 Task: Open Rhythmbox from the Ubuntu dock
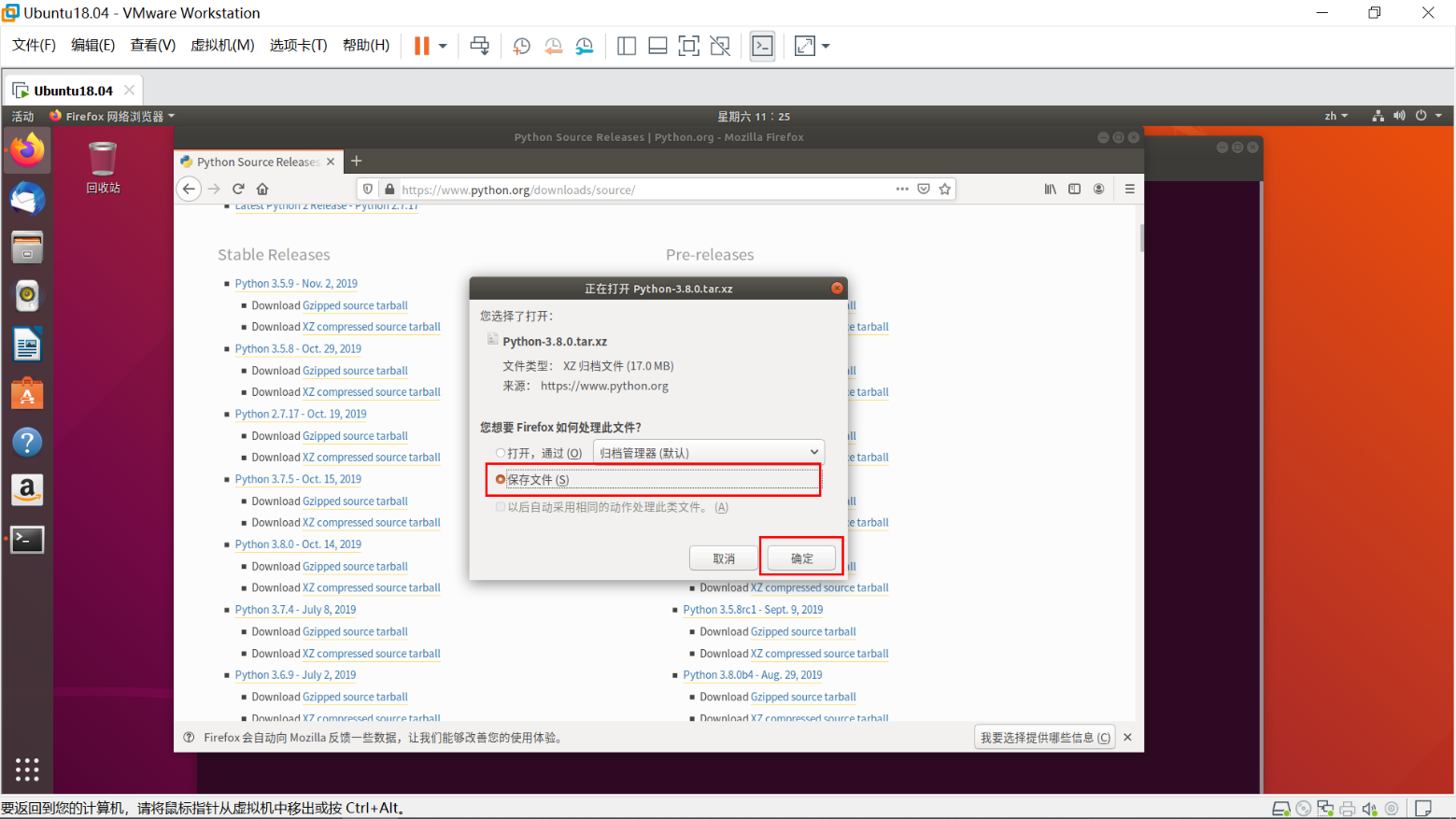[27, 296]
